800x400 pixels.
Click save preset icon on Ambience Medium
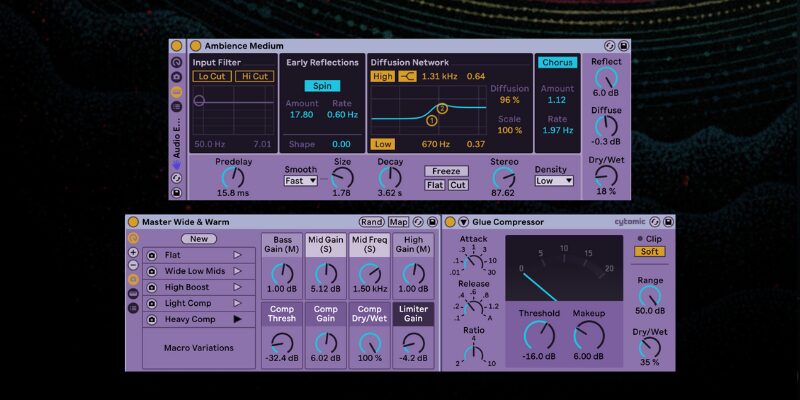[x=623, y=46]
